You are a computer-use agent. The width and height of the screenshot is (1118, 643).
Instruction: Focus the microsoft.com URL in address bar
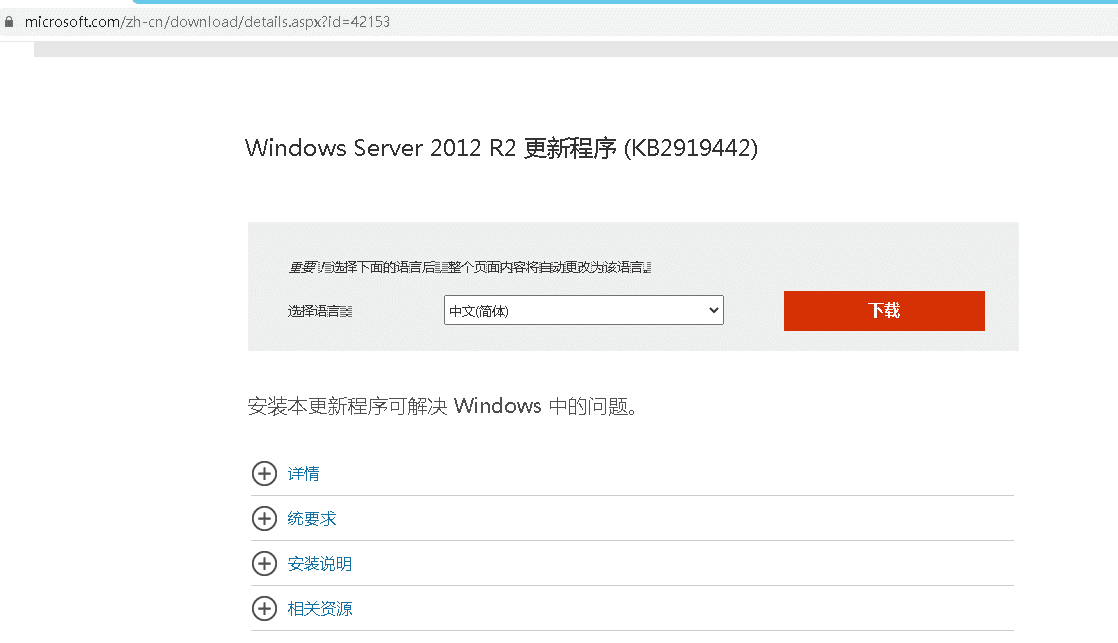(x=200, y=21)
